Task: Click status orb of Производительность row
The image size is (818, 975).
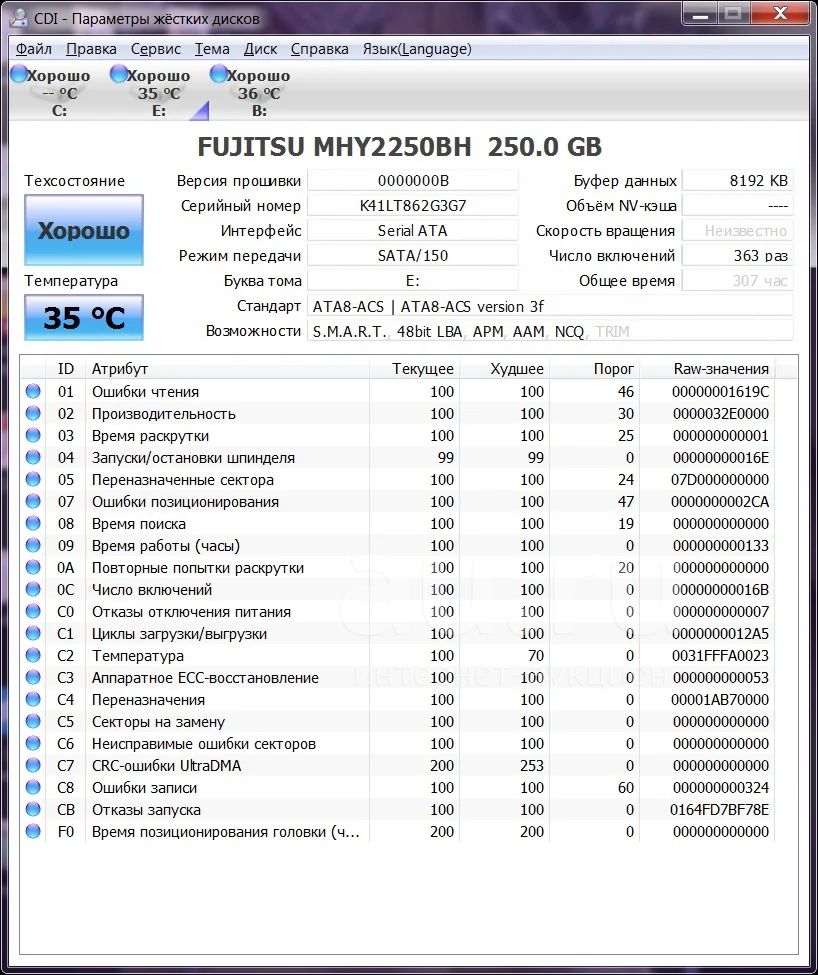Action: [33, 413]
